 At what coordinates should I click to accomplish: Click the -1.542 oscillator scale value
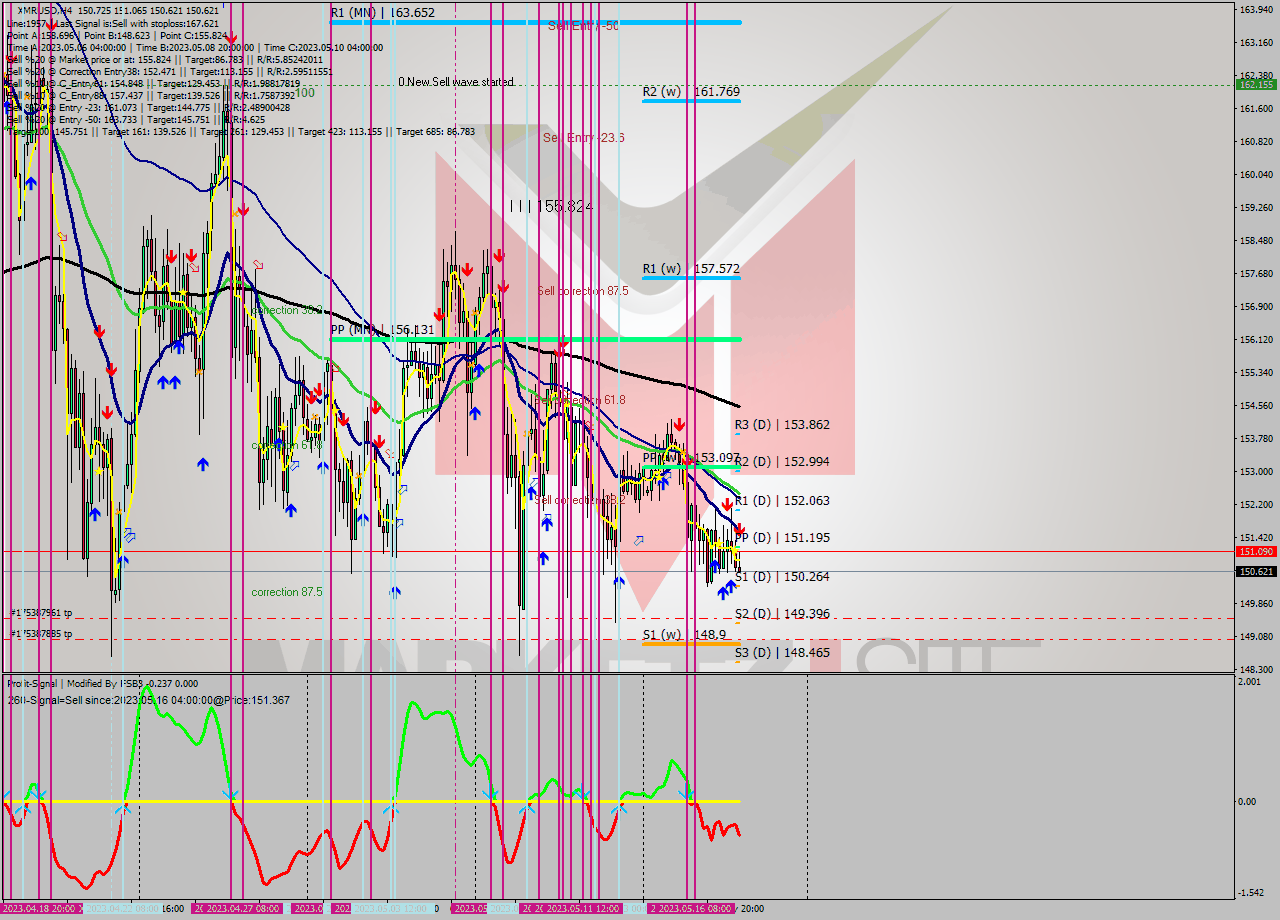(1252, 893)
